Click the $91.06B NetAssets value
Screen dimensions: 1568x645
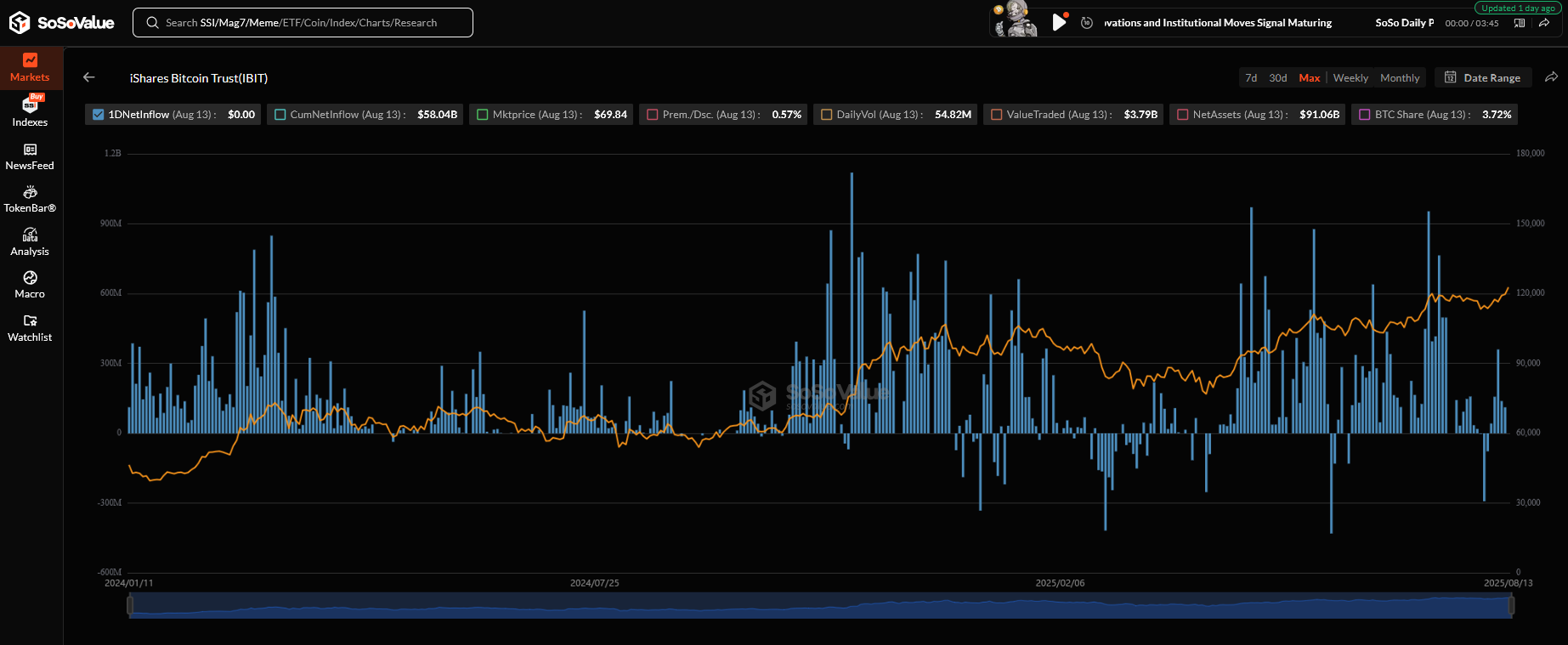tap(1320, 115)
